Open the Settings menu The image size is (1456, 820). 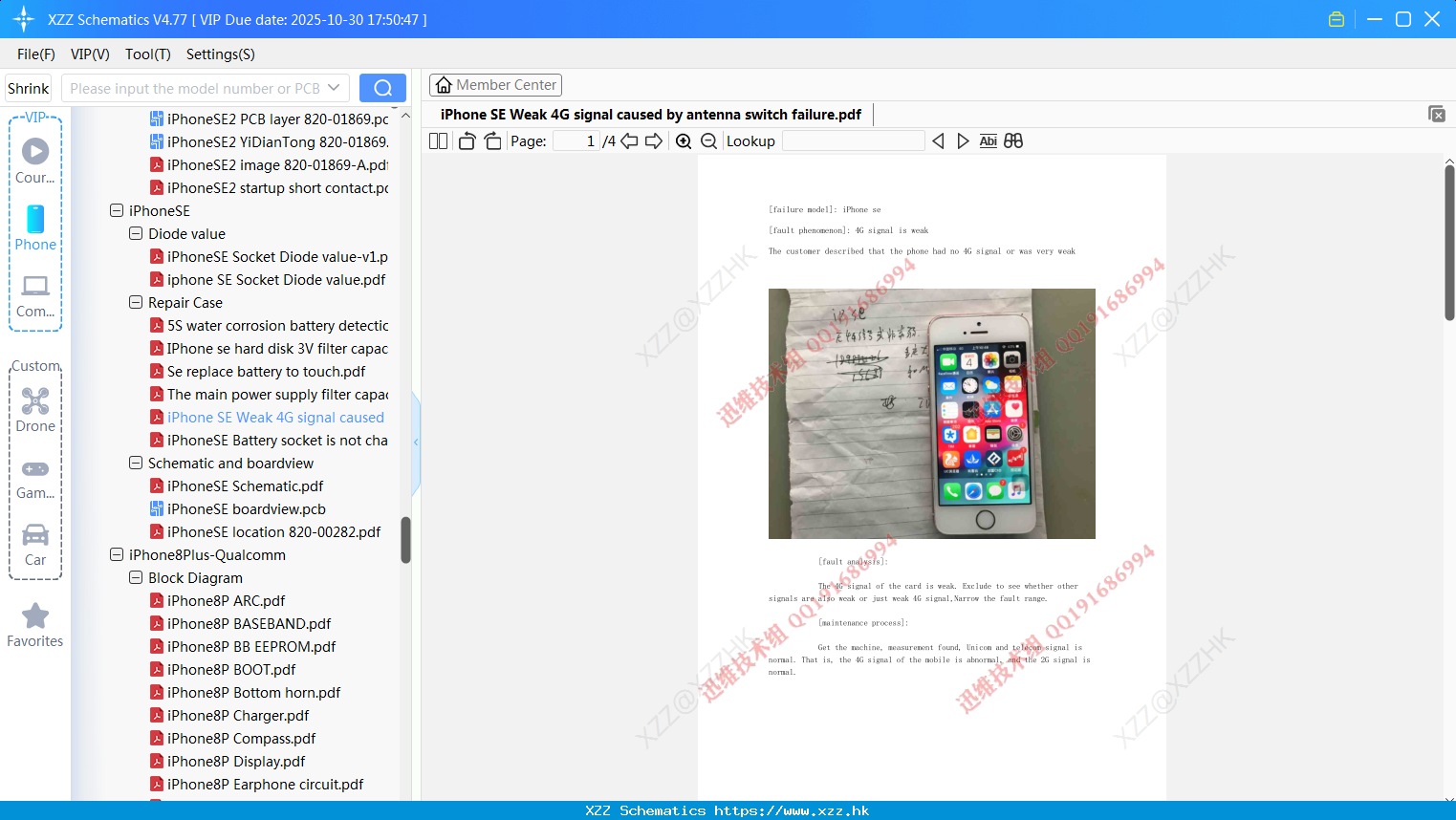(220, 54)
